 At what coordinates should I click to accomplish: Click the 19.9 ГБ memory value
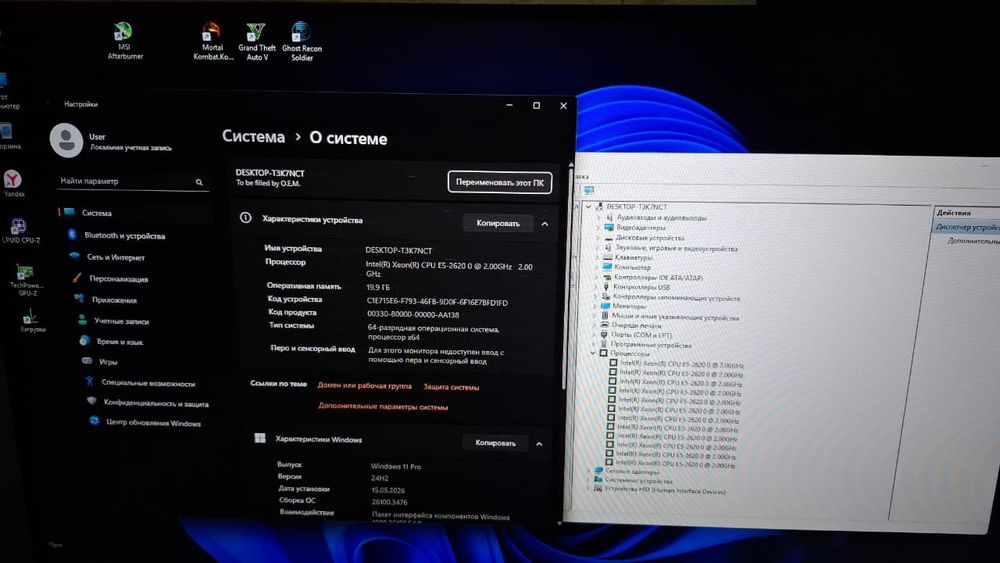point(378,287)
